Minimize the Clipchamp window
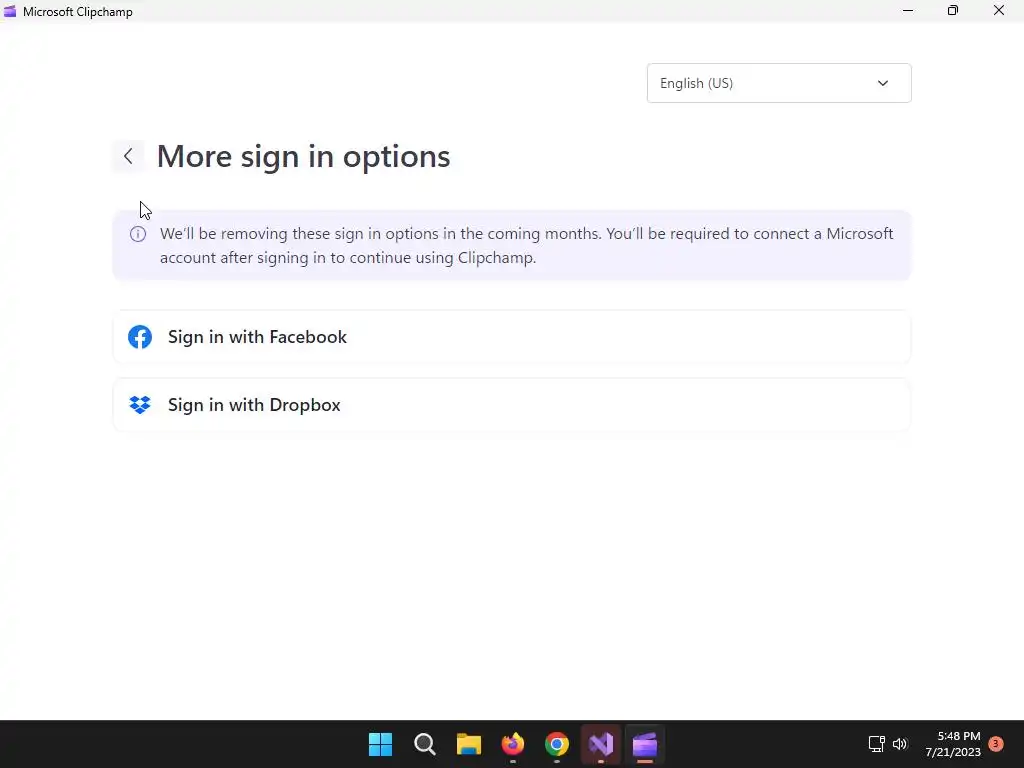 click(908, 11)
